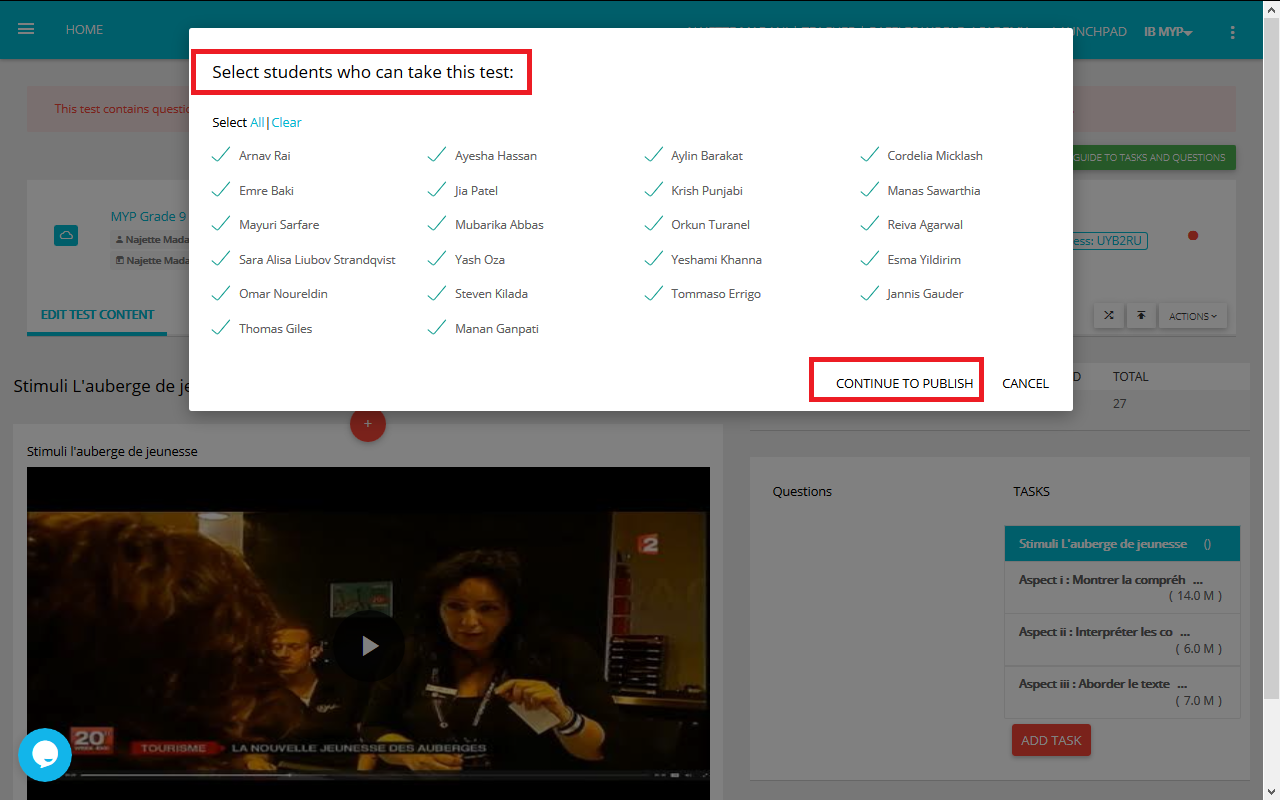Click the Add Task button

(x=1051, y=740)
